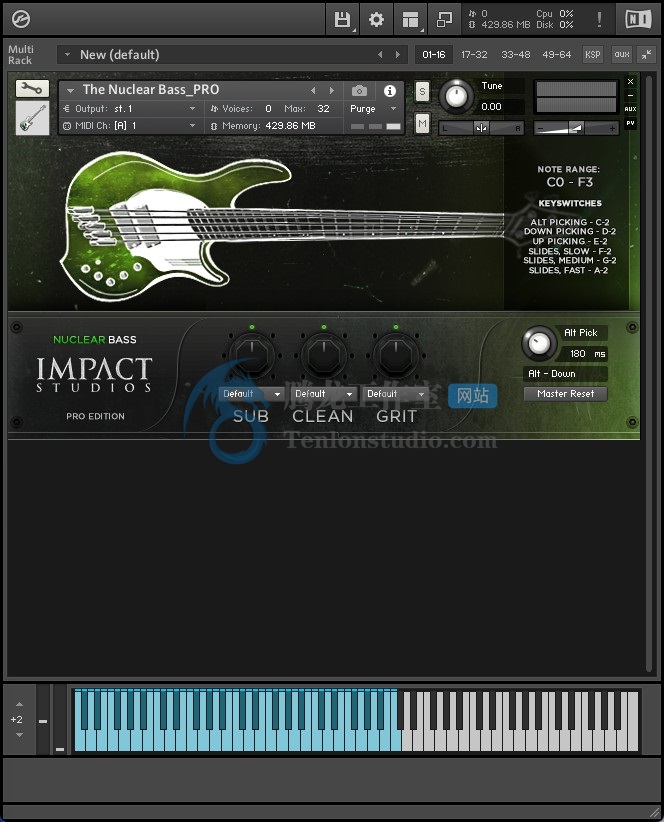Click the NI logo icon
The image size is (664, 822).
click(638, 19)
